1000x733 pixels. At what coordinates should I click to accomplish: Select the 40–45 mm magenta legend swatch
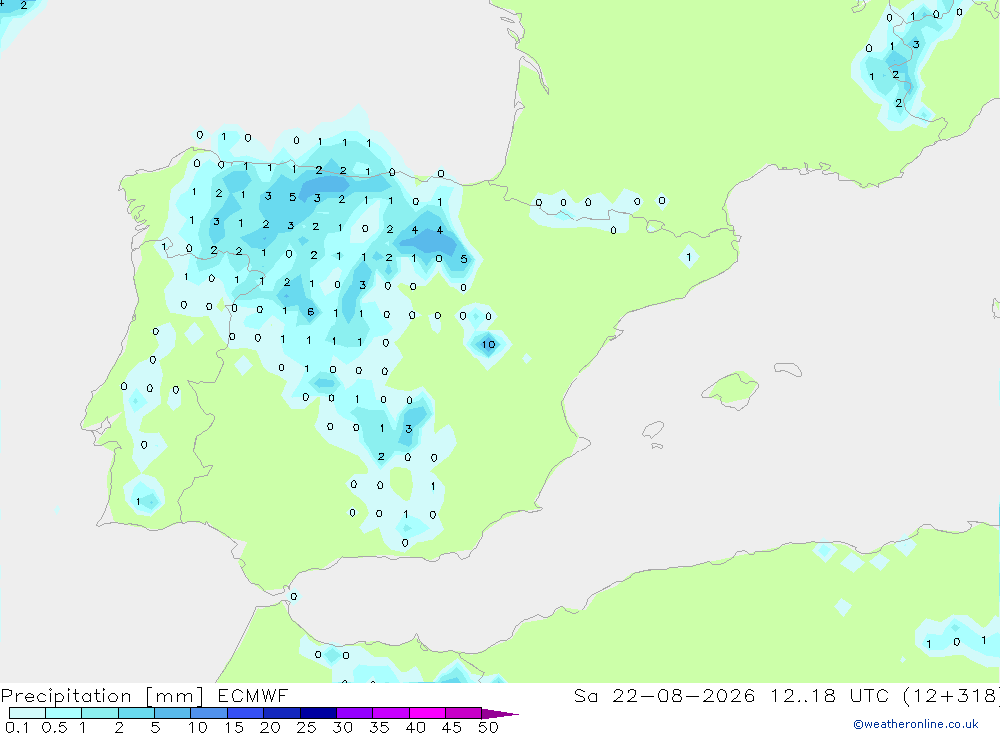point(427,713)
